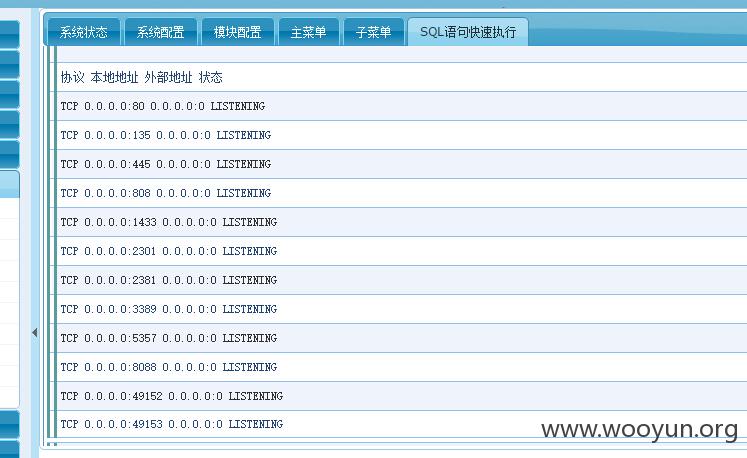The image size is (747, 458).
Task: Select the row for port 0.0.0.0:49152
Action: click(402, 396)
